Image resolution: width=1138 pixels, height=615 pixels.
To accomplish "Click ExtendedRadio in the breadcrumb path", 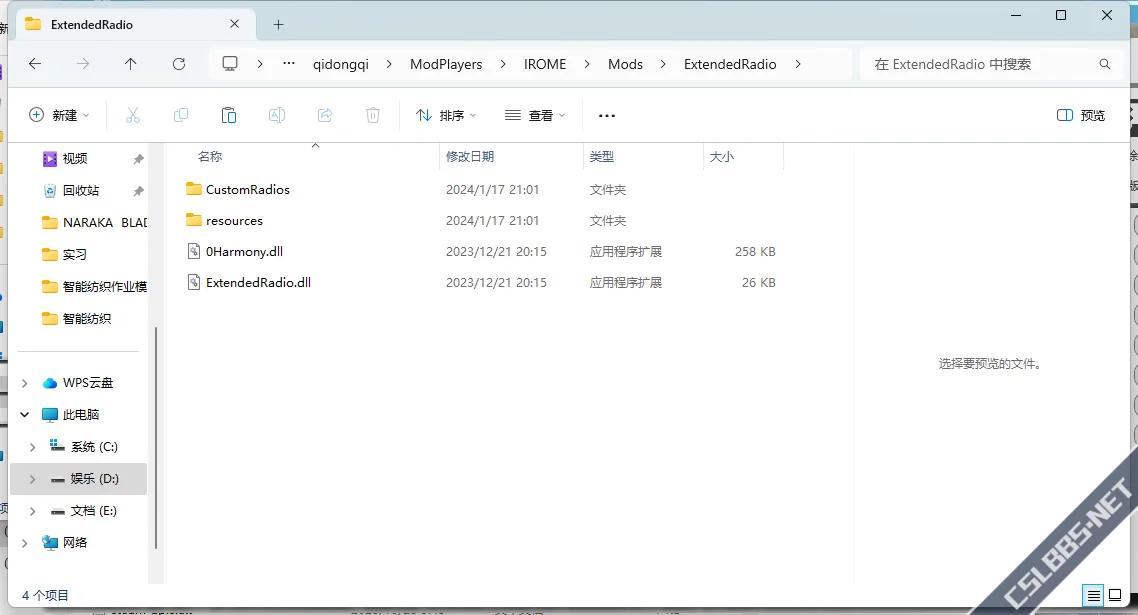I will point(730,64).
